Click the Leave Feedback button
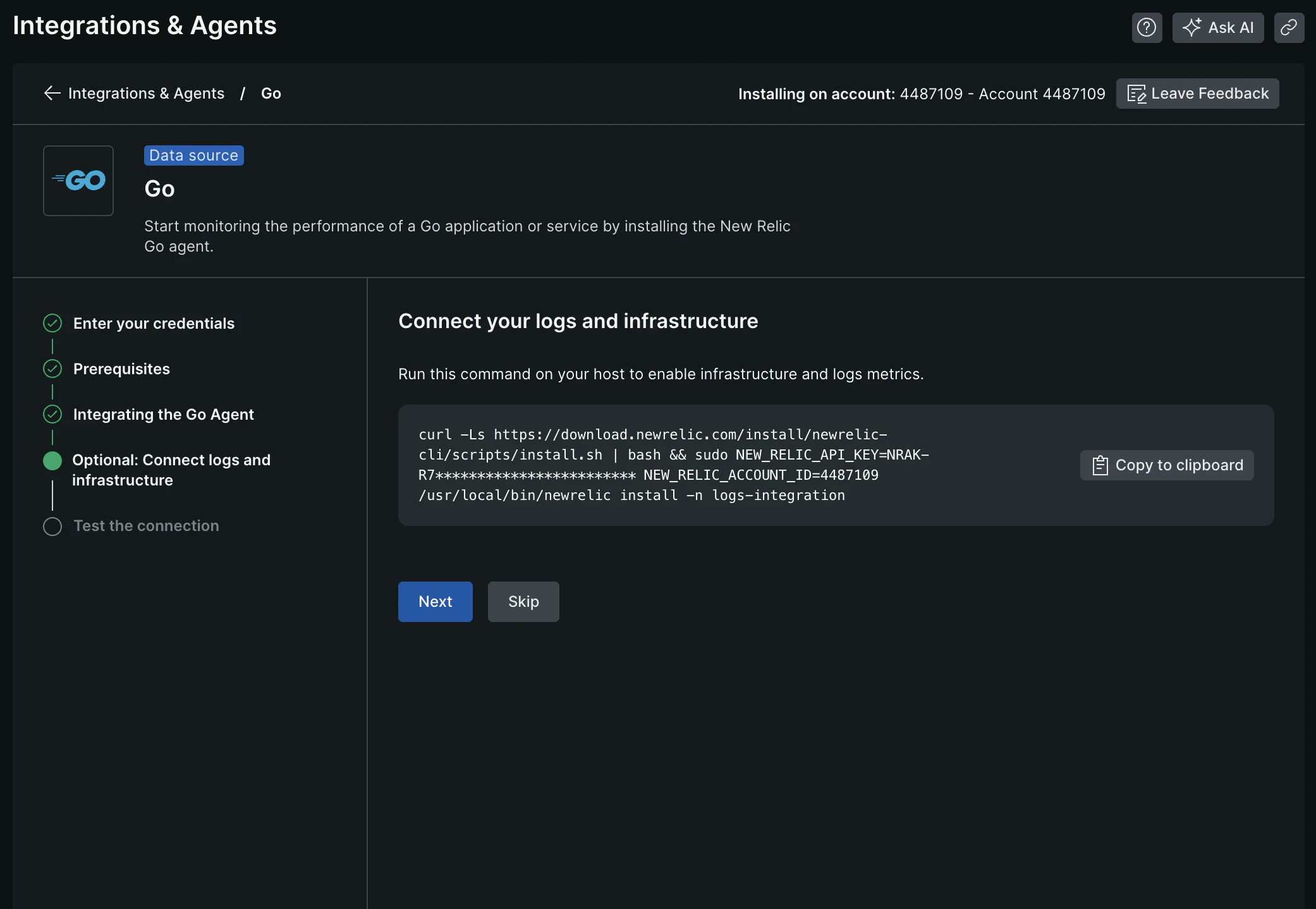 tap(1197, 94)
